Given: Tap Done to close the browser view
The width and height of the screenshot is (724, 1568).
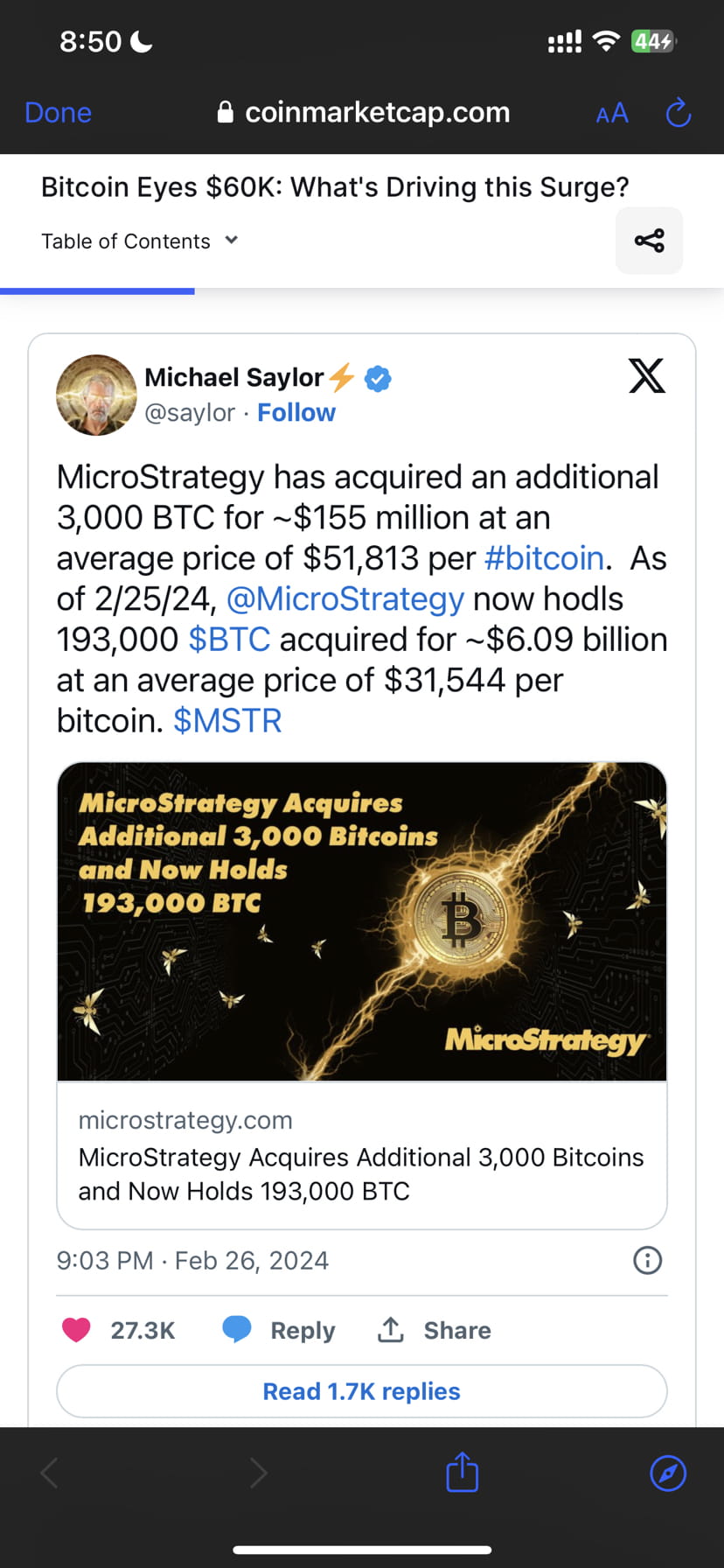Looking at the screenshot, I should [x=58, y=112].
